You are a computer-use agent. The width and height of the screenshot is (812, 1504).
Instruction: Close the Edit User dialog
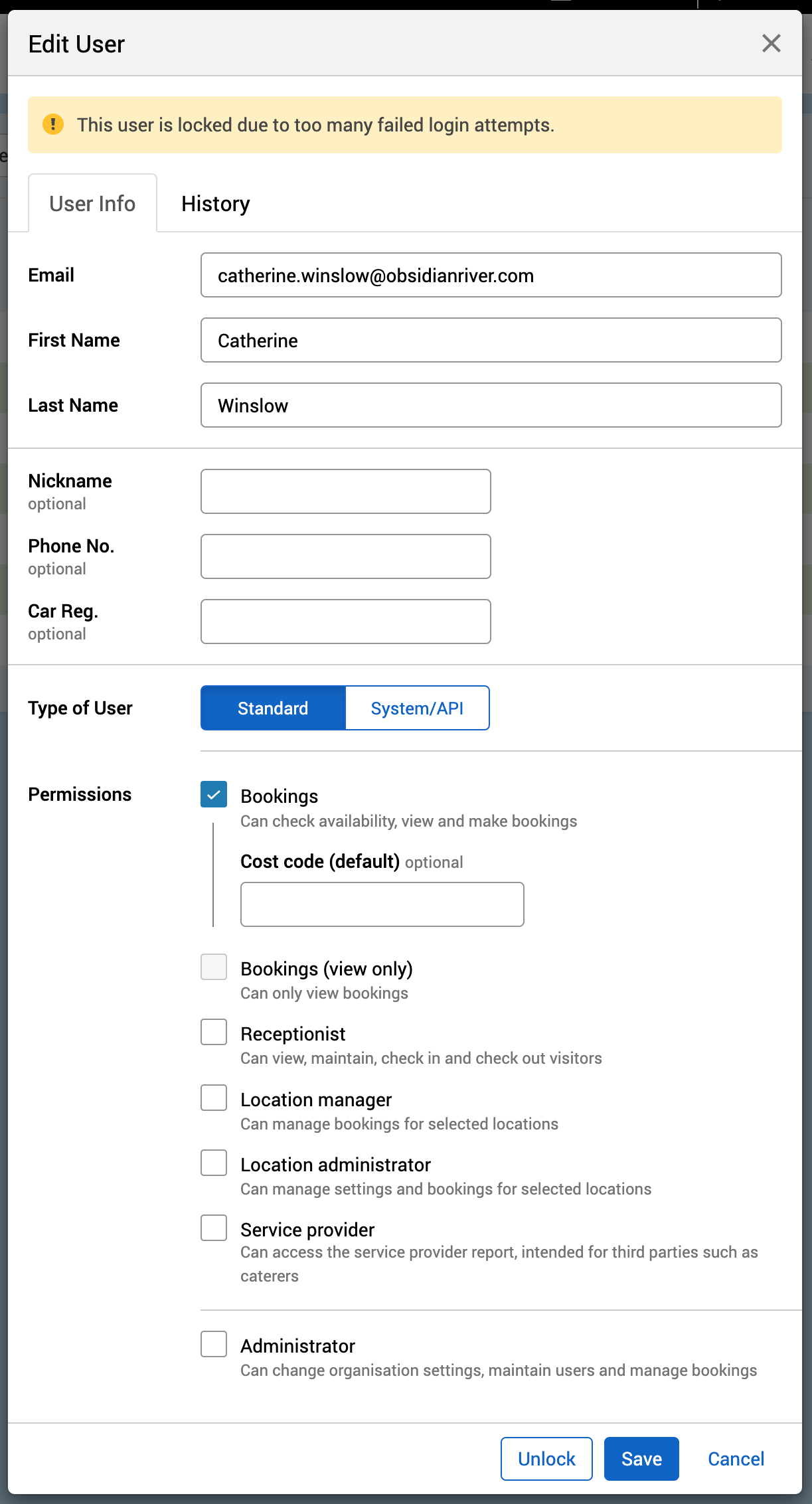click(x=771, y=44)
